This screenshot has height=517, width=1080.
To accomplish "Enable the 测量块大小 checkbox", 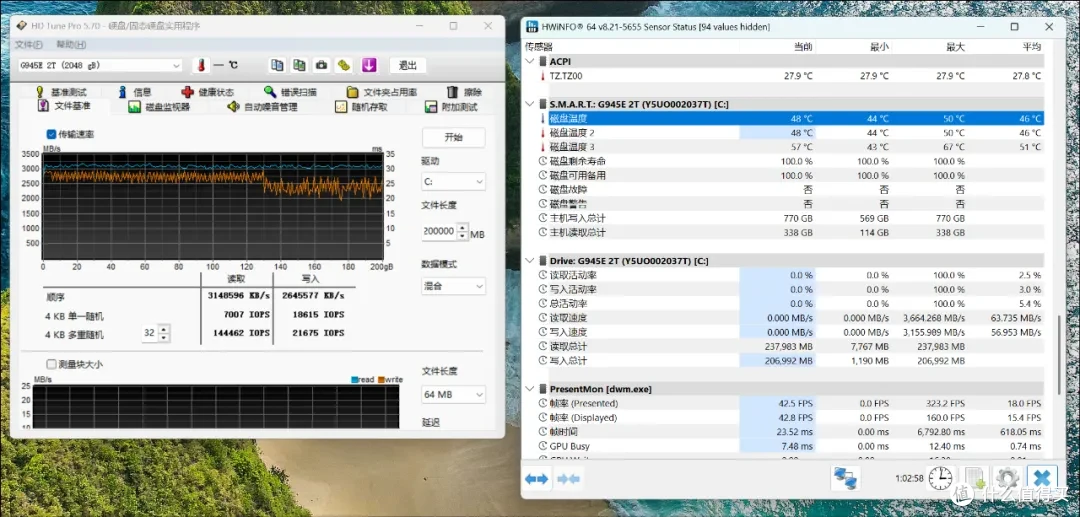I will click(x=51, y=364).
